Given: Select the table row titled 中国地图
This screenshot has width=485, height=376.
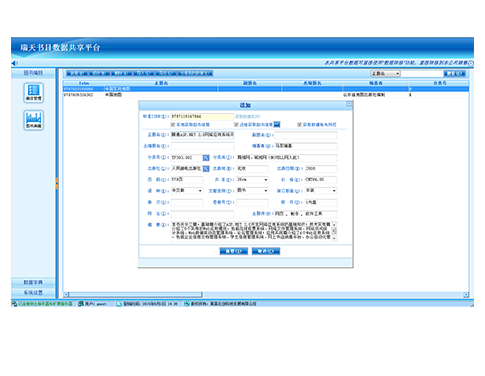Looking at the screenshot, I should click(266, 95).
